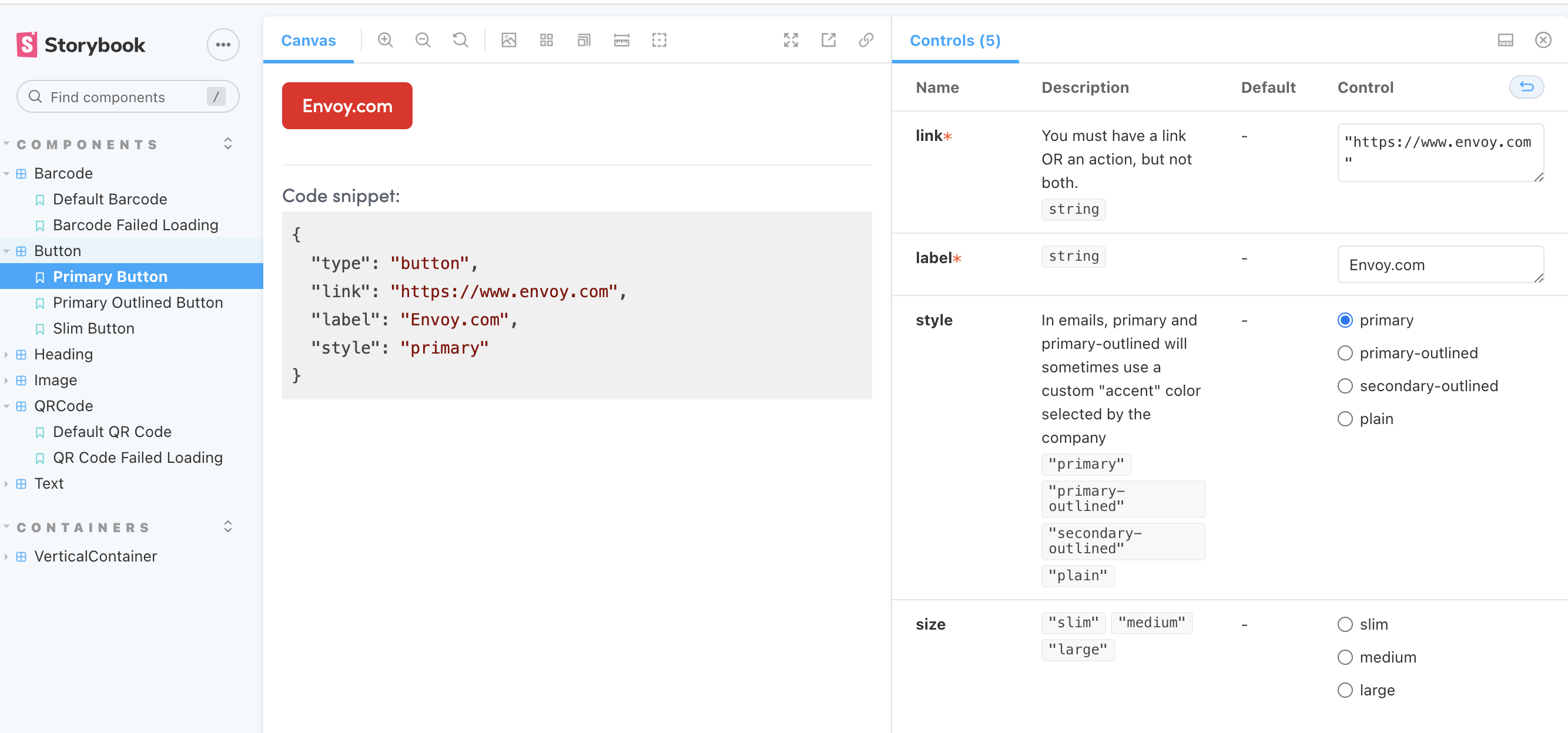
Task: Change the preview background
Action: point(509,40)
